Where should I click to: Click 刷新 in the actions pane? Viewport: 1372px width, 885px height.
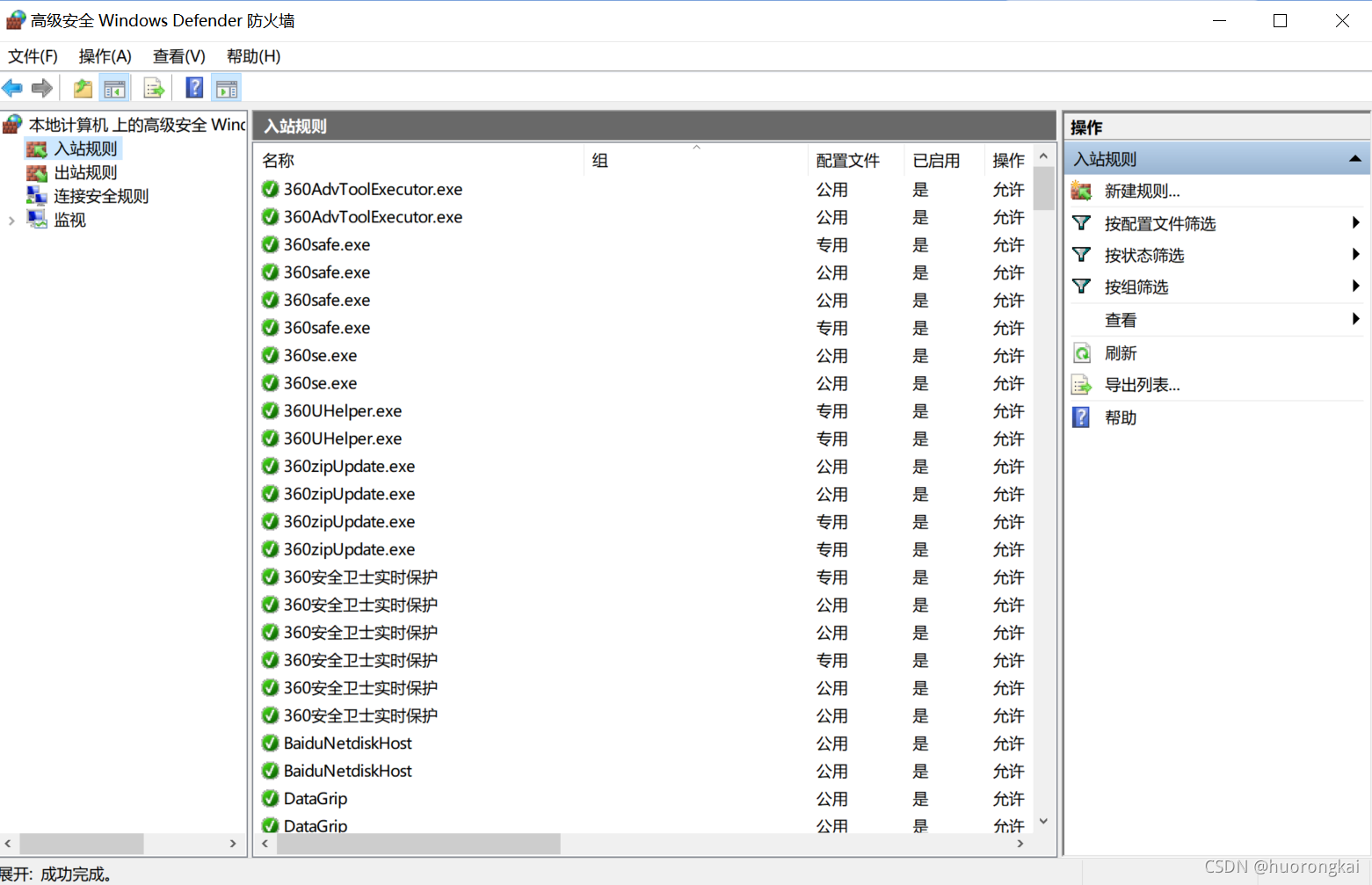1121,353
